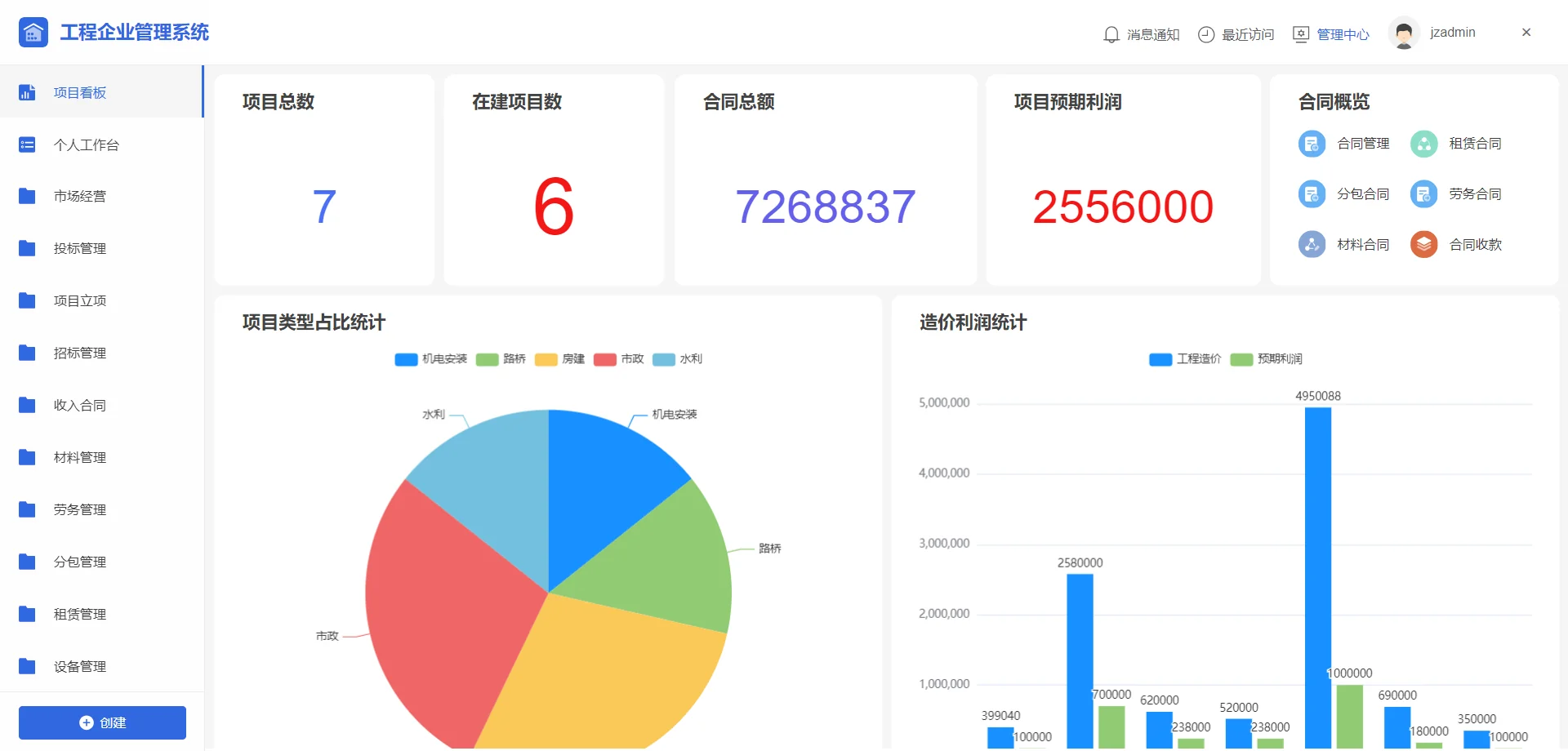This screenshot has width=1568, height=751.
Task: Open the 合同管理 icon in 合同概览
Action: [1312, 144]
